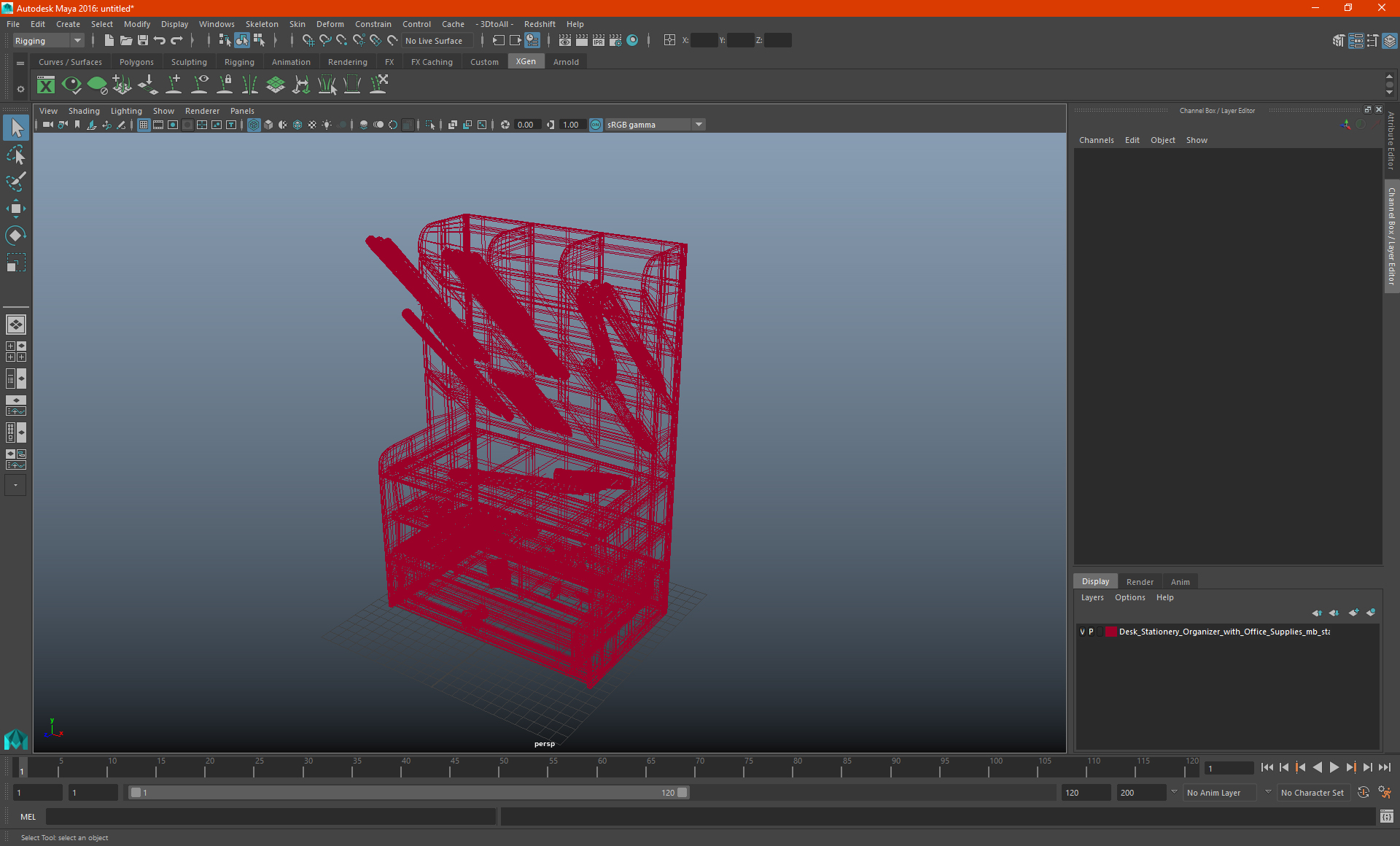Switch to the Render layer tab
Viewport: 1400px width, 846px height.
click(1140, 582)
